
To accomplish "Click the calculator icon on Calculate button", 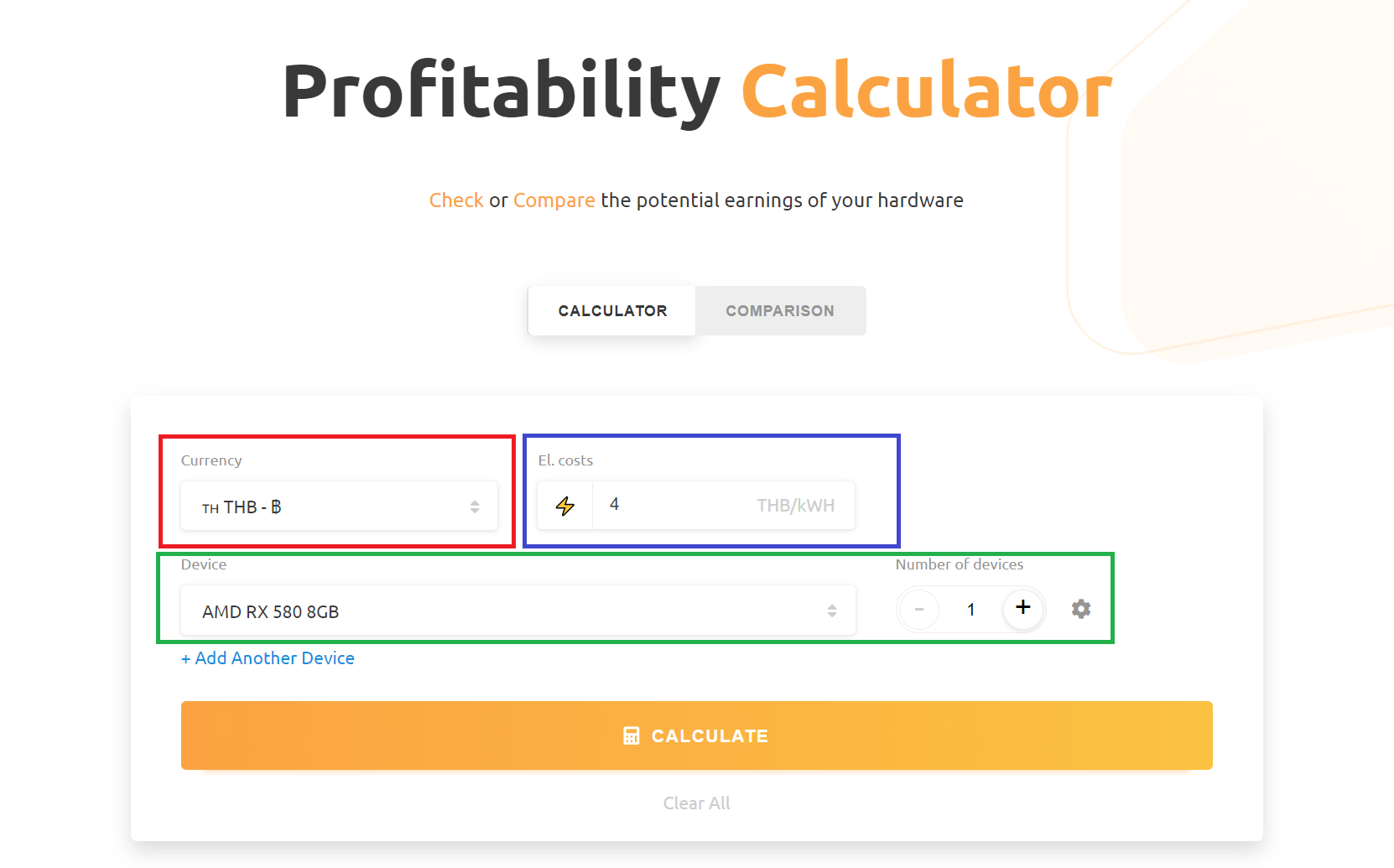I will pos(632,735).
